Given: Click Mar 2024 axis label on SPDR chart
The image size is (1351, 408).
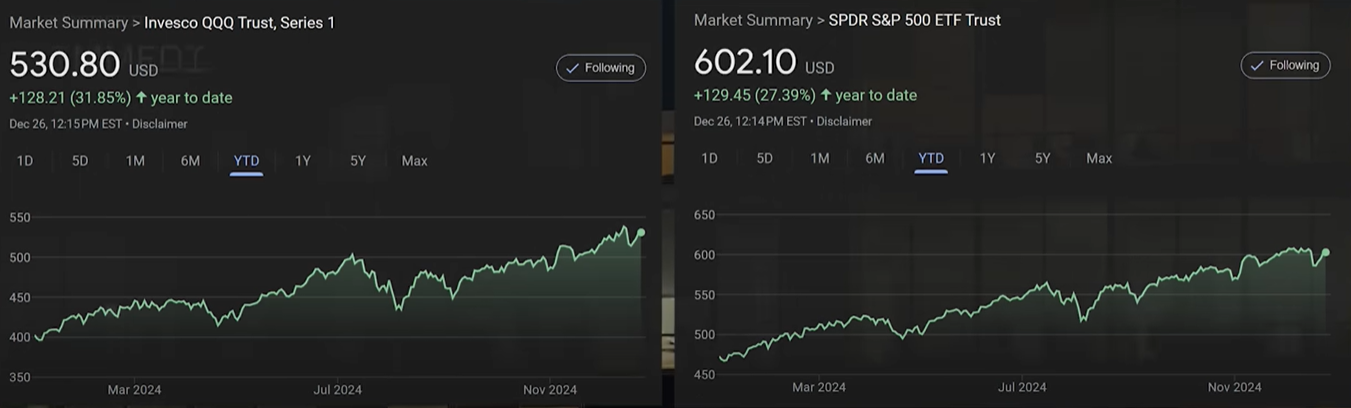Looking at the screenshot, I should click(818, 387).
